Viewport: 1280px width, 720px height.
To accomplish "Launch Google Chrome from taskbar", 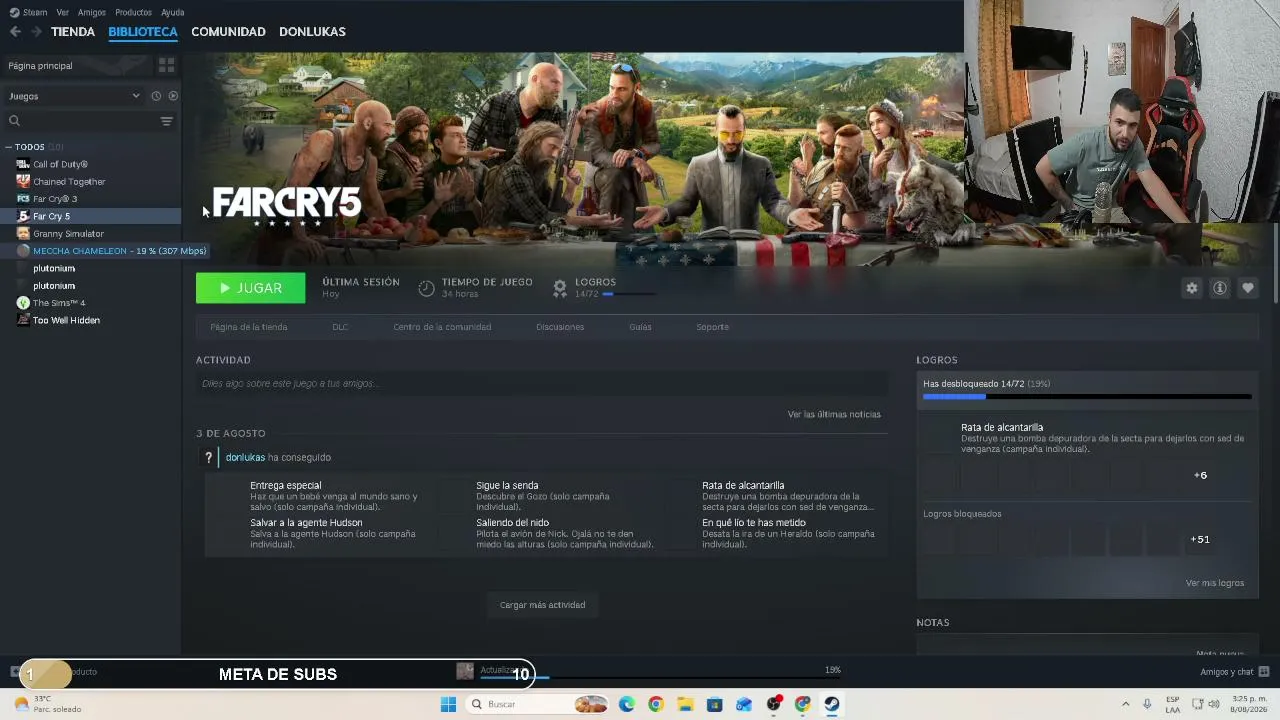I will [656, 704].
